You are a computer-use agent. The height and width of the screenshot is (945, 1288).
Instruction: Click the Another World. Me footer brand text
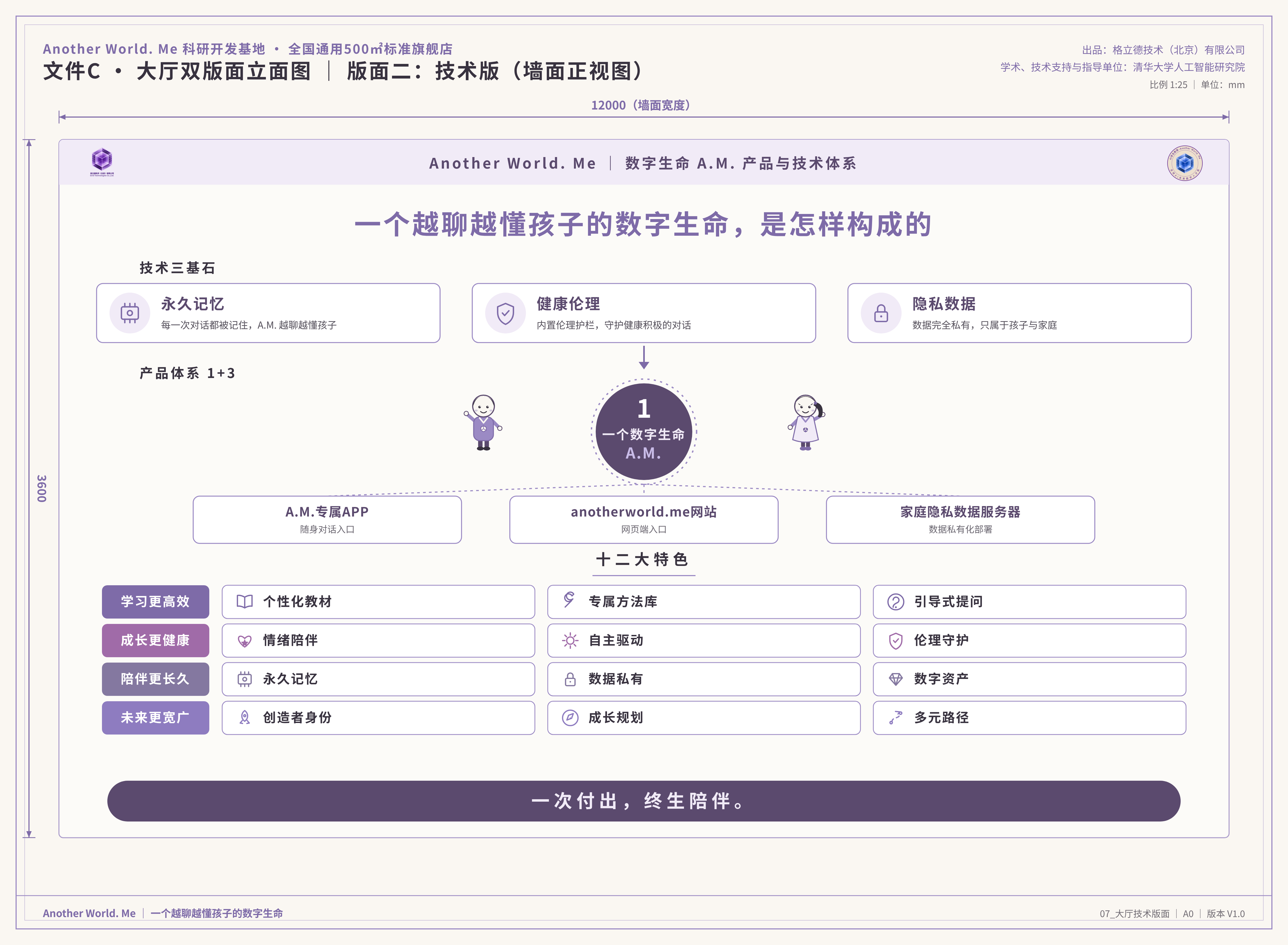pos(89,913)
